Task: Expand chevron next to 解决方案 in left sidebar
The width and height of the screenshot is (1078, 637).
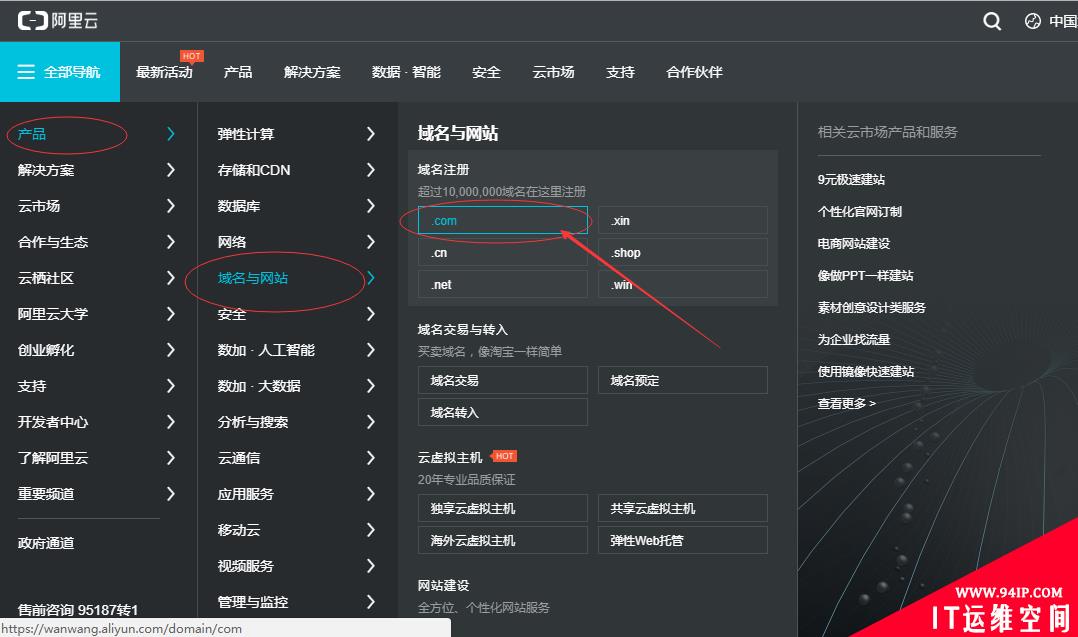Action: point(170,170)
